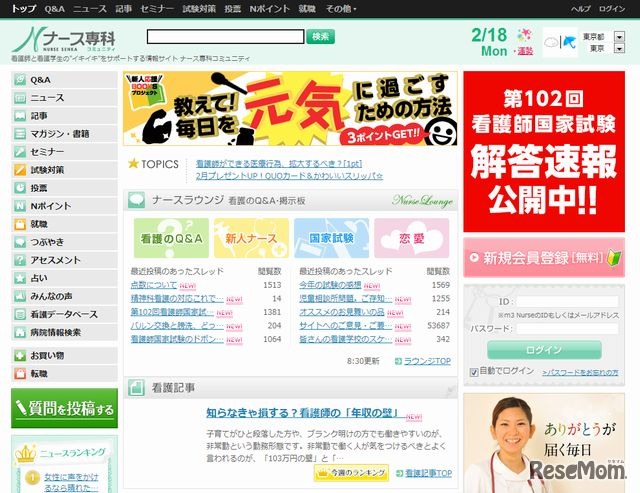
Task: Open the thread with 53687 views
Action: coord(345,326)
